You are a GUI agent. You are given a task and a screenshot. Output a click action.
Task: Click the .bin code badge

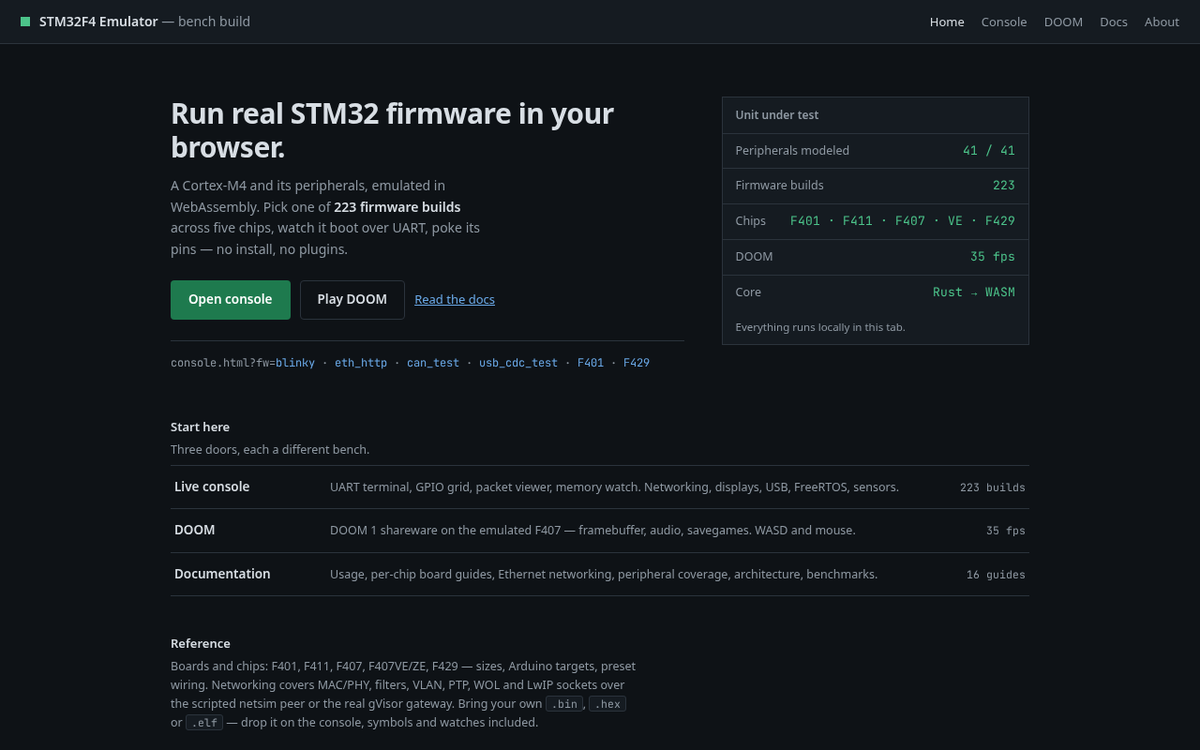(564, 704)
